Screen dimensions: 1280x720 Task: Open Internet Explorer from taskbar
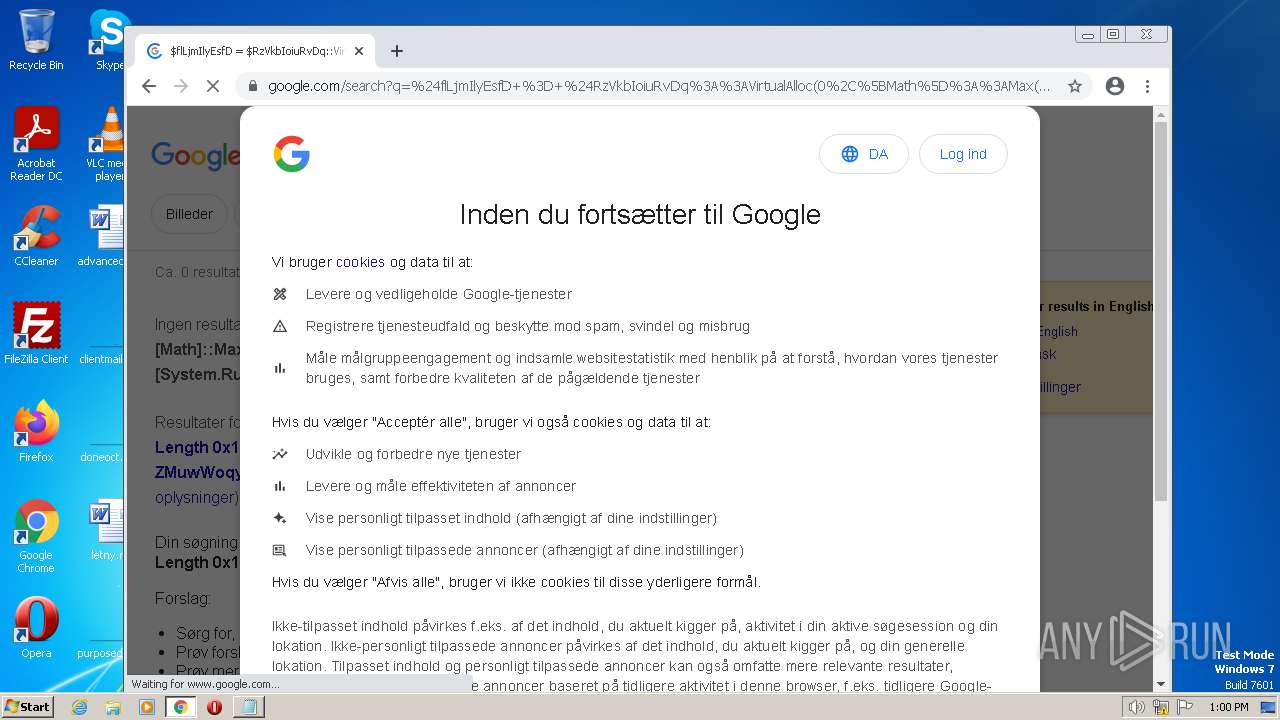click(x=80, y=706)
